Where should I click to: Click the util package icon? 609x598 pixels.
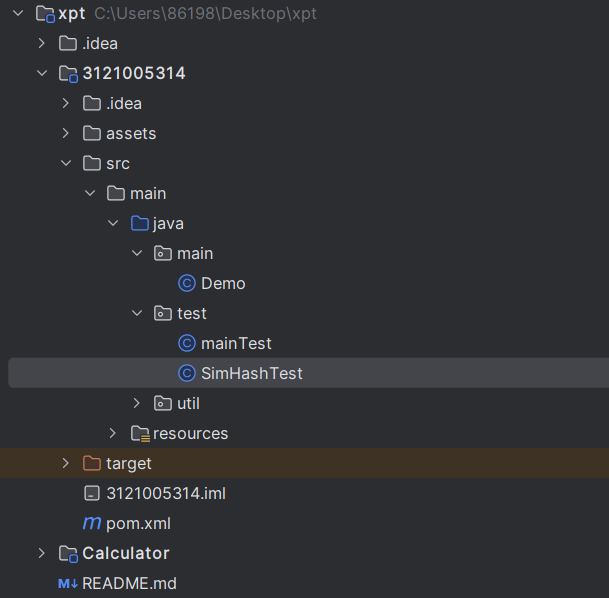pyautogui.click(x=163, y=403)
